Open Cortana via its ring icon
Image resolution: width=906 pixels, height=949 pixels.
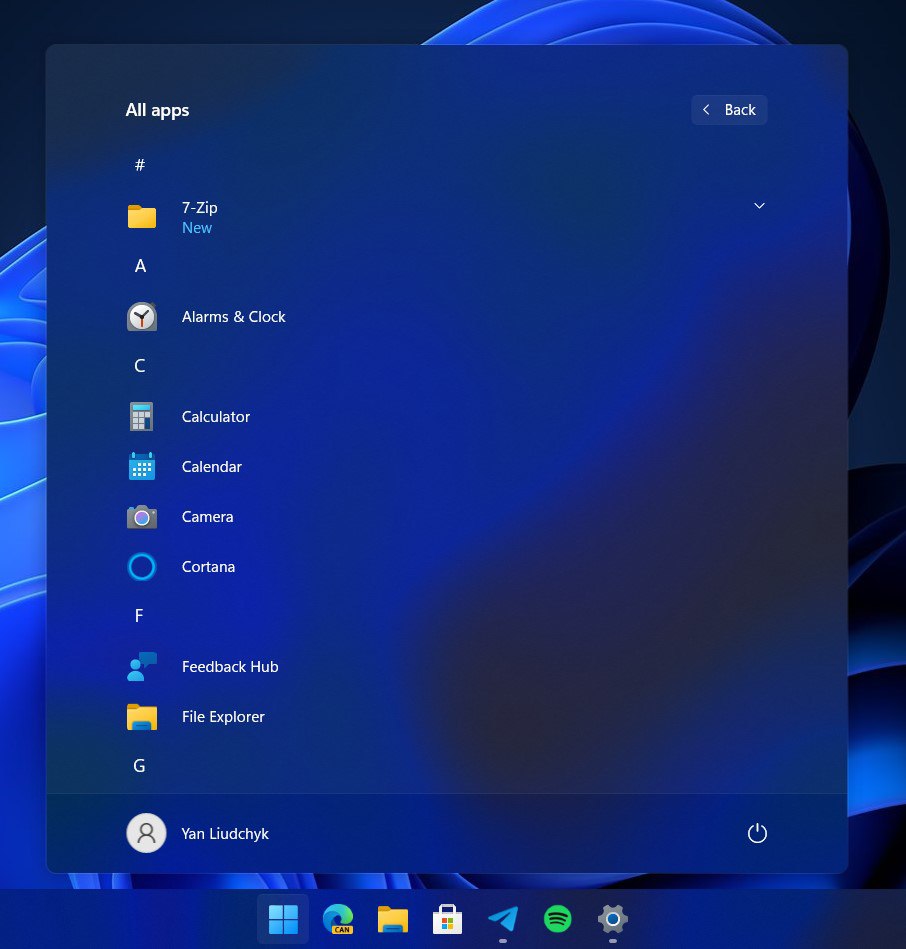pos(142,567)
